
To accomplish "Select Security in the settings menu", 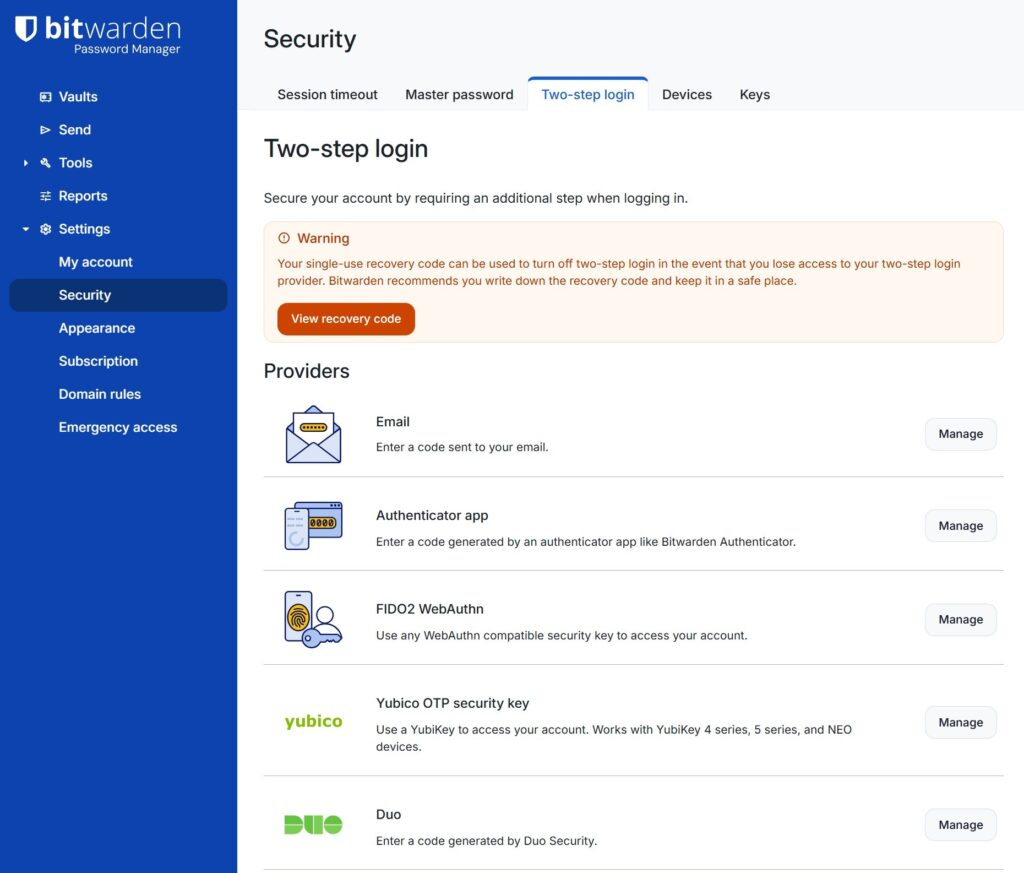I will coord(118,295).
